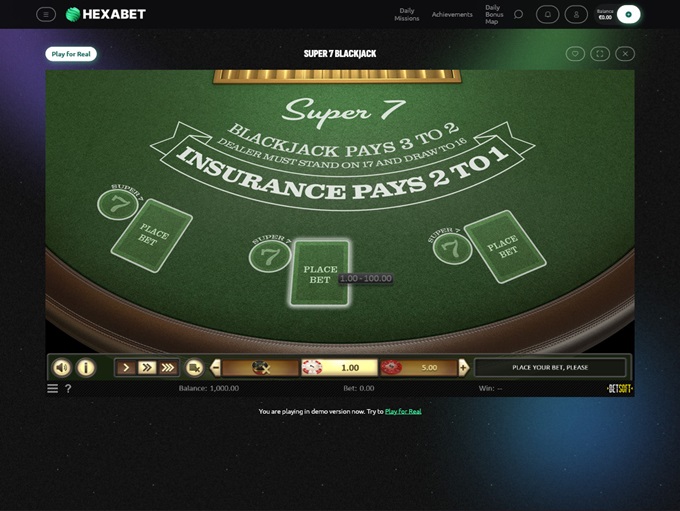Open the Achievements page
The width and height of the screenshot is (680, 511).
(452, 15)
